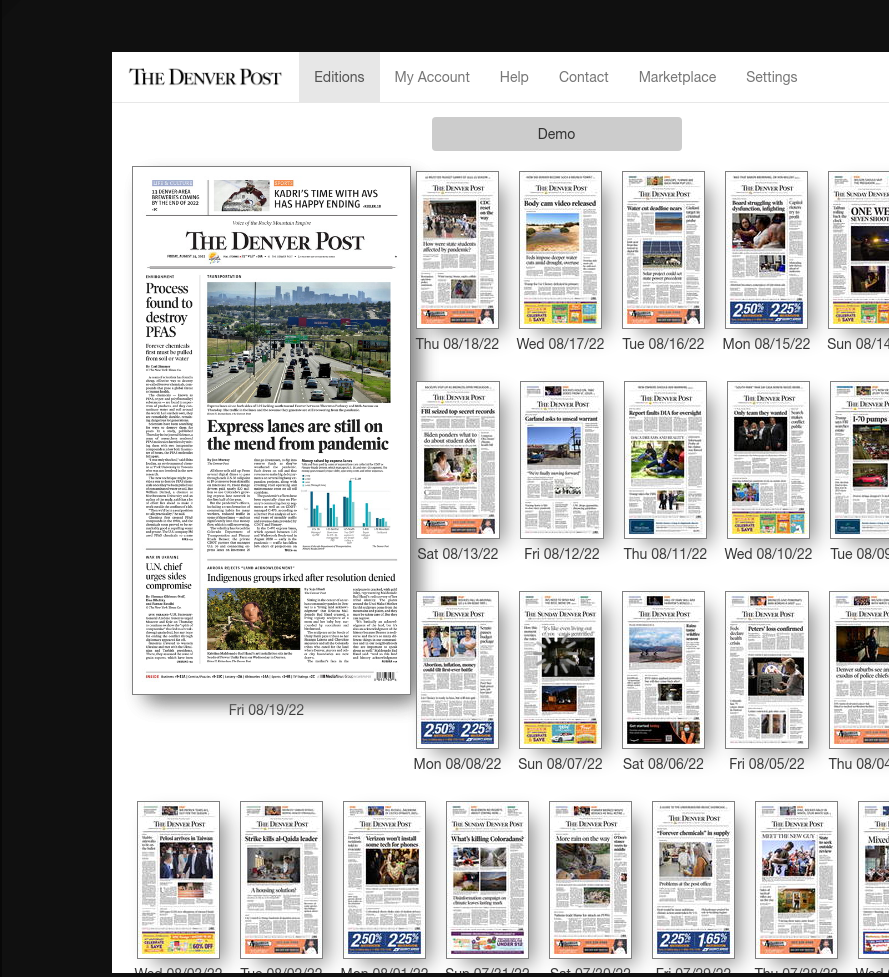Click the 'Process found to destroy PFAS' headline
The width and height of the screenshot is (889, 977).
click(169, 310)
